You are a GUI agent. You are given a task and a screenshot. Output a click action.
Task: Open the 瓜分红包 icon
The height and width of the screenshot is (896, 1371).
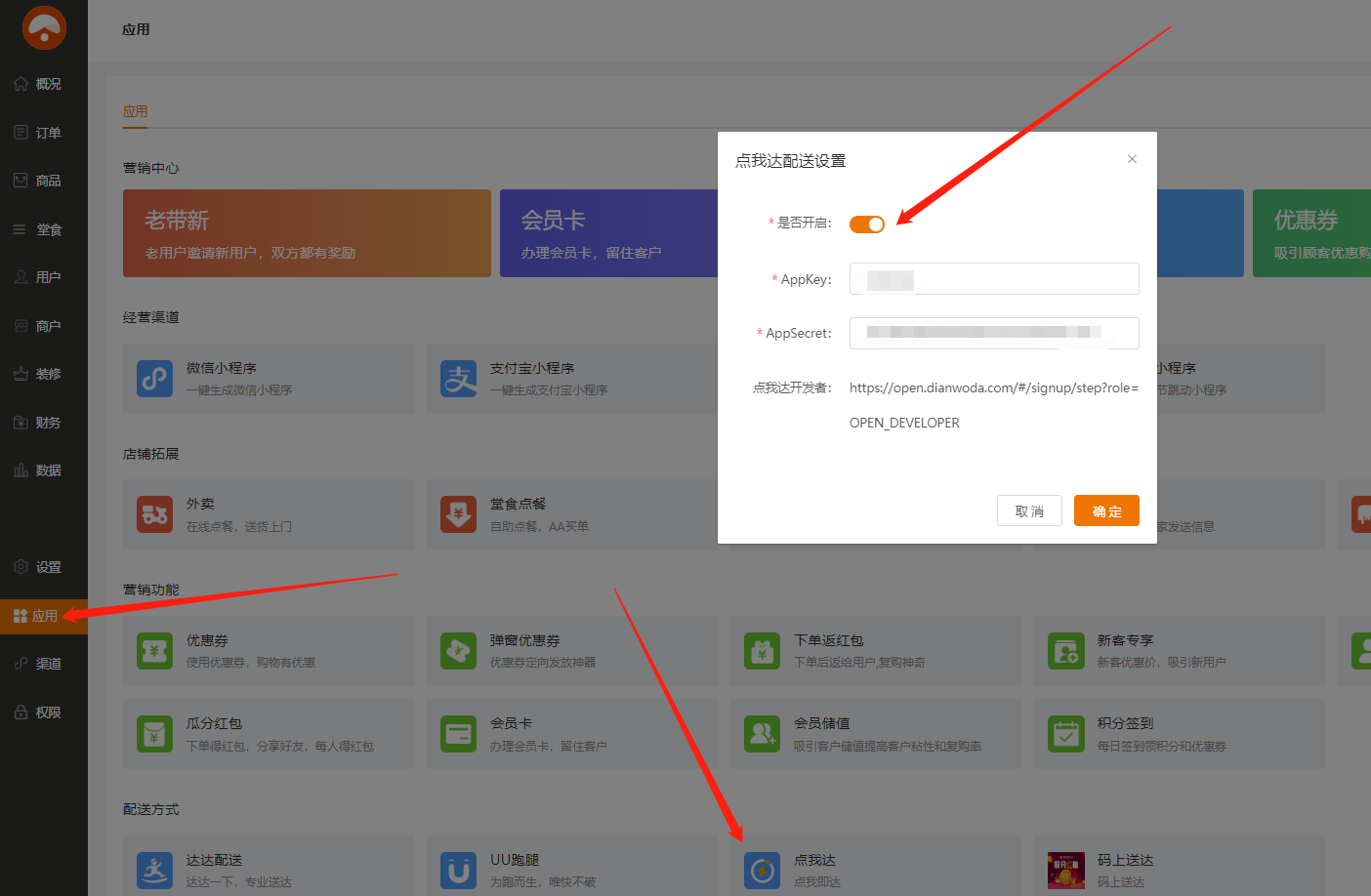154,734
